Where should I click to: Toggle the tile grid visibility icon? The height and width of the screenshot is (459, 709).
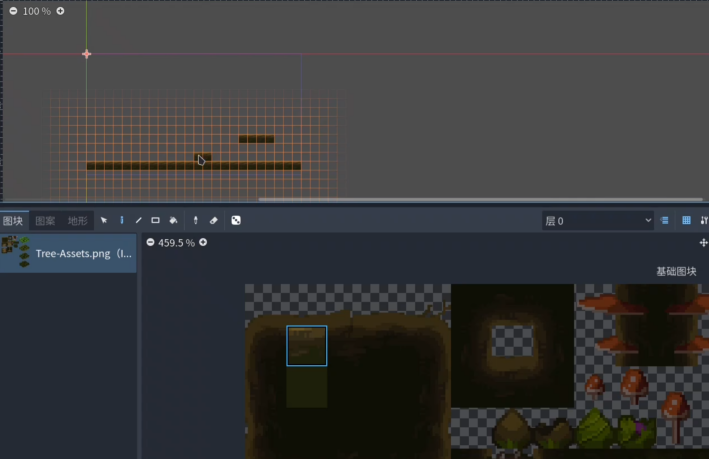(686, 220)
